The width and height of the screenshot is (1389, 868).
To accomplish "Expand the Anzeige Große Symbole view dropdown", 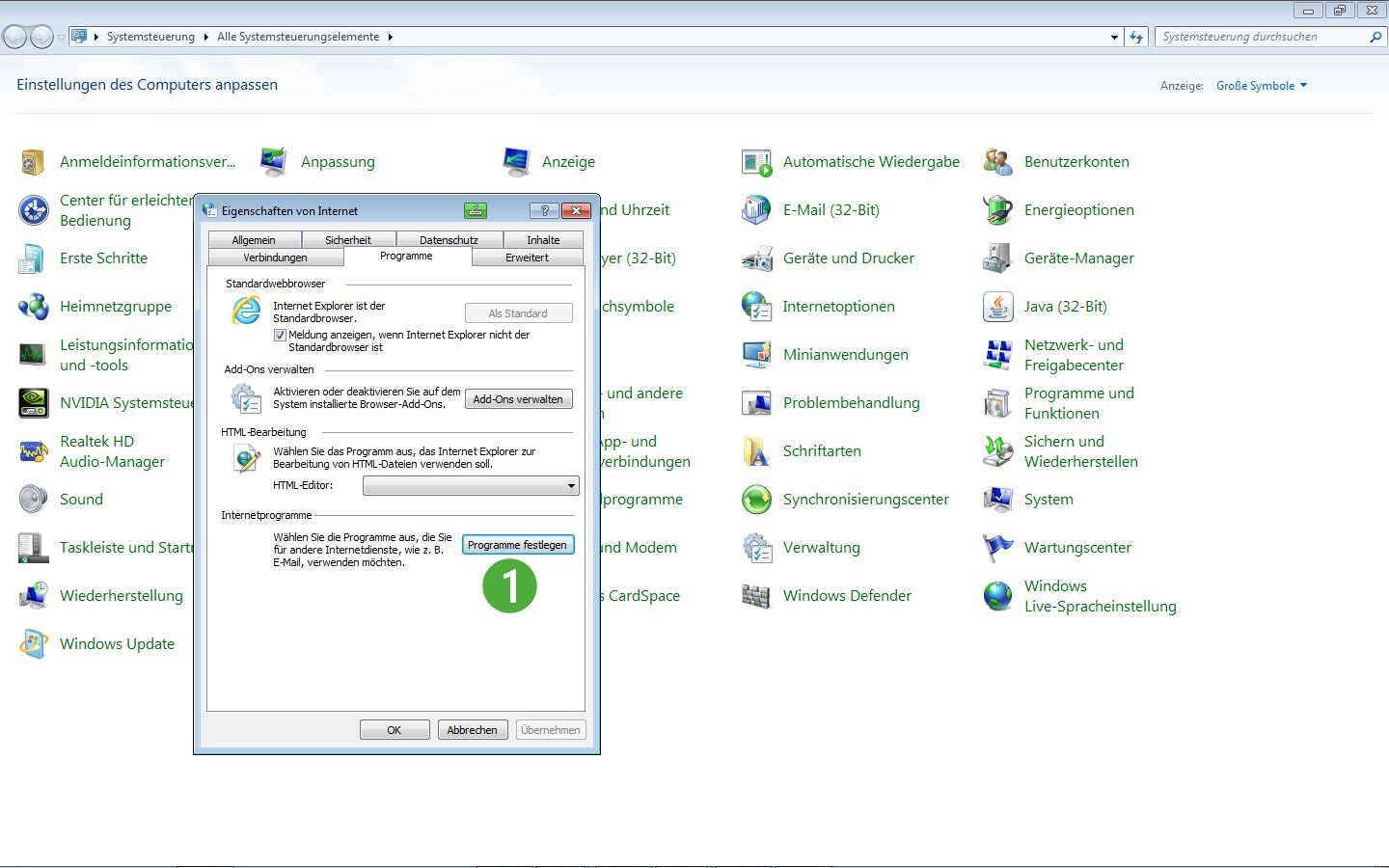I will pos(1262,86).
